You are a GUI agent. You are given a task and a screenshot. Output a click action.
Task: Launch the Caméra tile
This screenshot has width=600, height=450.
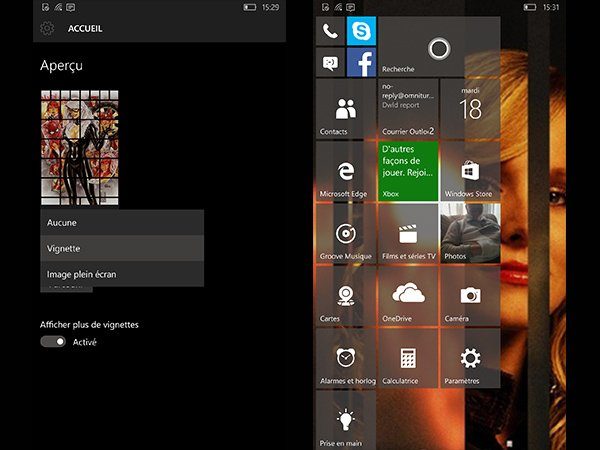(470, 296)
